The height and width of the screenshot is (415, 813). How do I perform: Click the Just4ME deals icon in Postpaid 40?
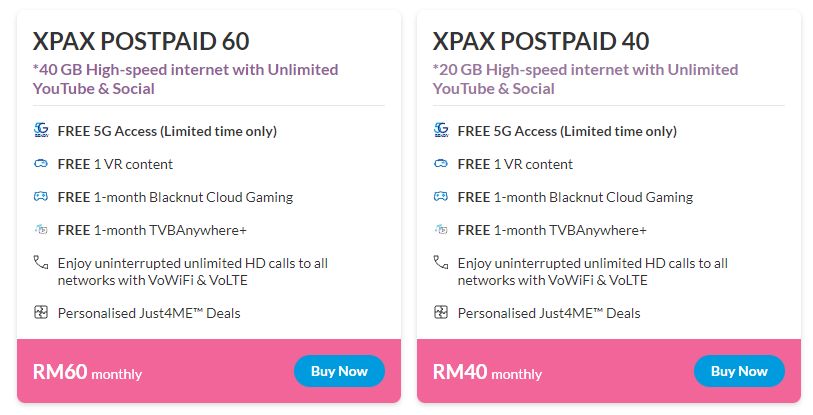click(441, 312)
